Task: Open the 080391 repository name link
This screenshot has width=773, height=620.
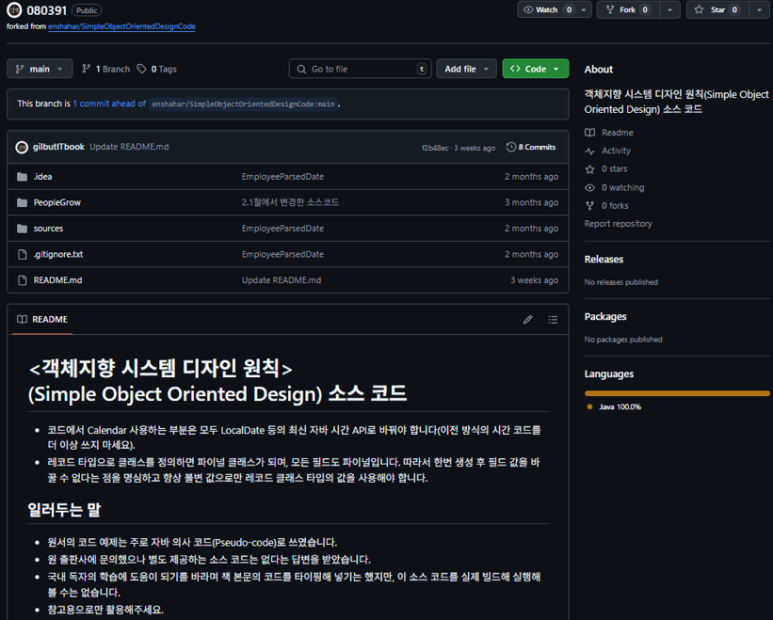Action: (x=46, y=10)
